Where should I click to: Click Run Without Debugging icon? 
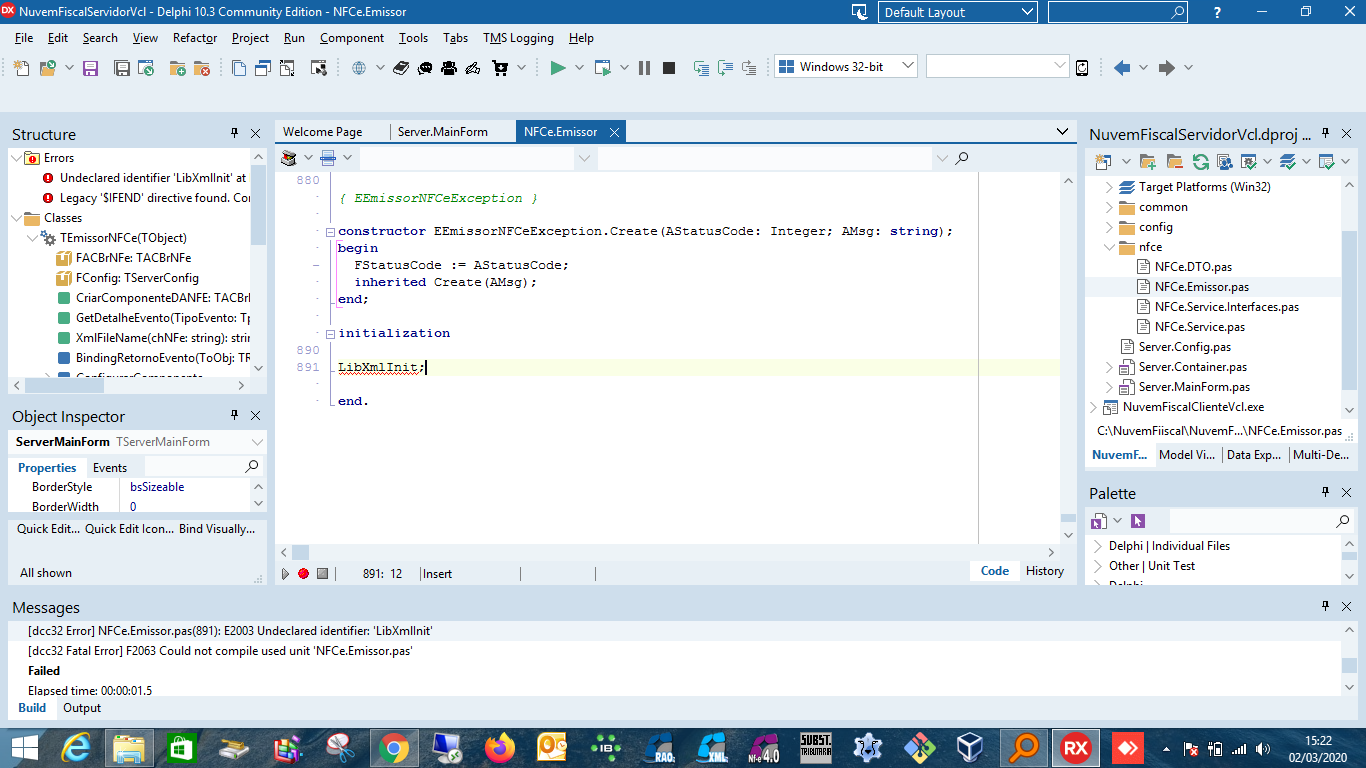(x=603, y=68)
